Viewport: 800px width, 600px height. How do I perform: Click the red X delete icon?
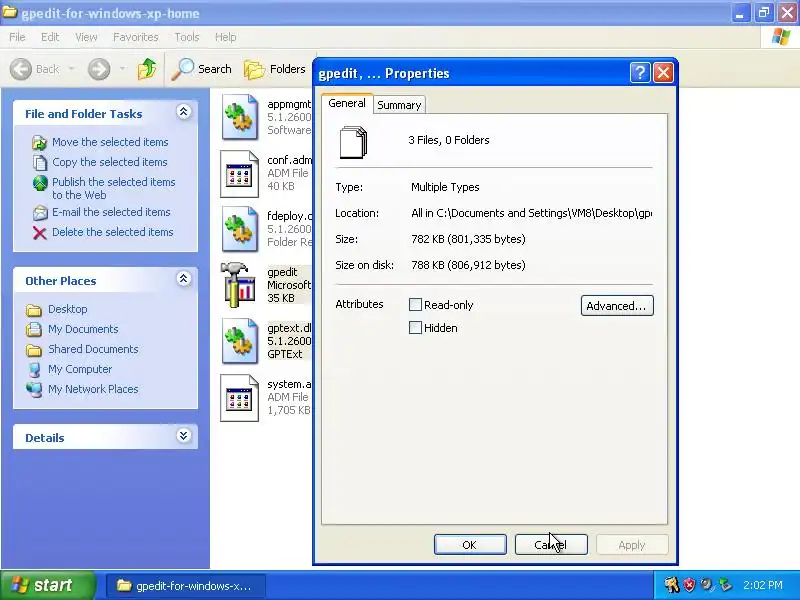tap(39, 233)
